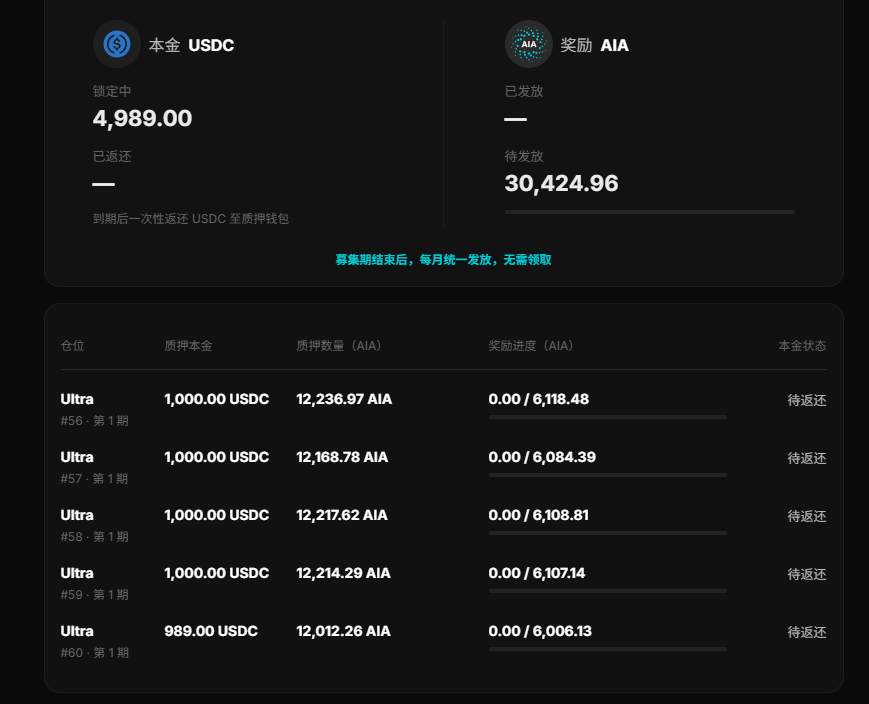Click the 质押本金 column header
This screenshot has width=869, height=704.
point(188,346)
